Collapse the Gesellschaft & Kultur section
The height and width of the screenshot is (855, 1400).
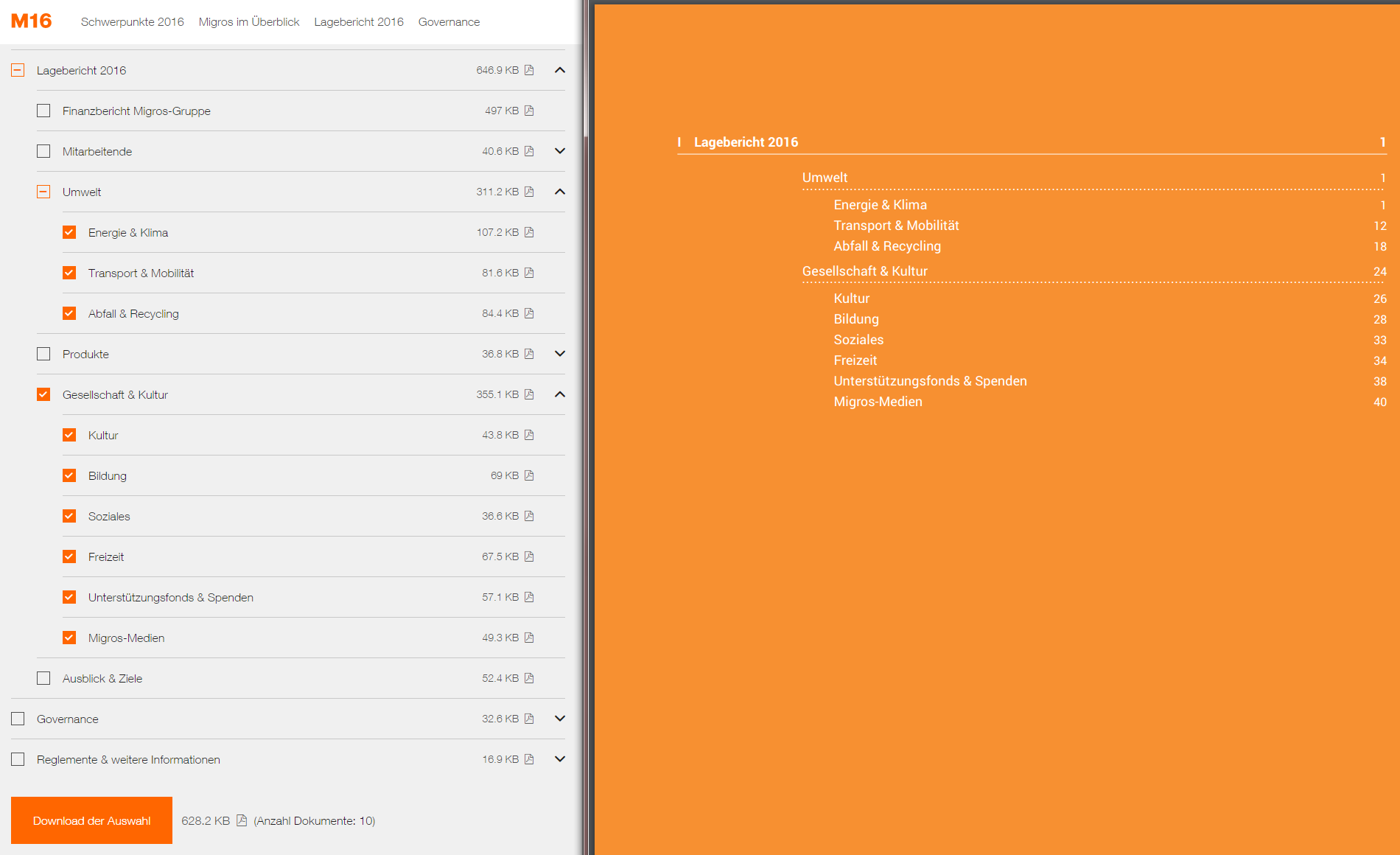(x=560, y=394)
